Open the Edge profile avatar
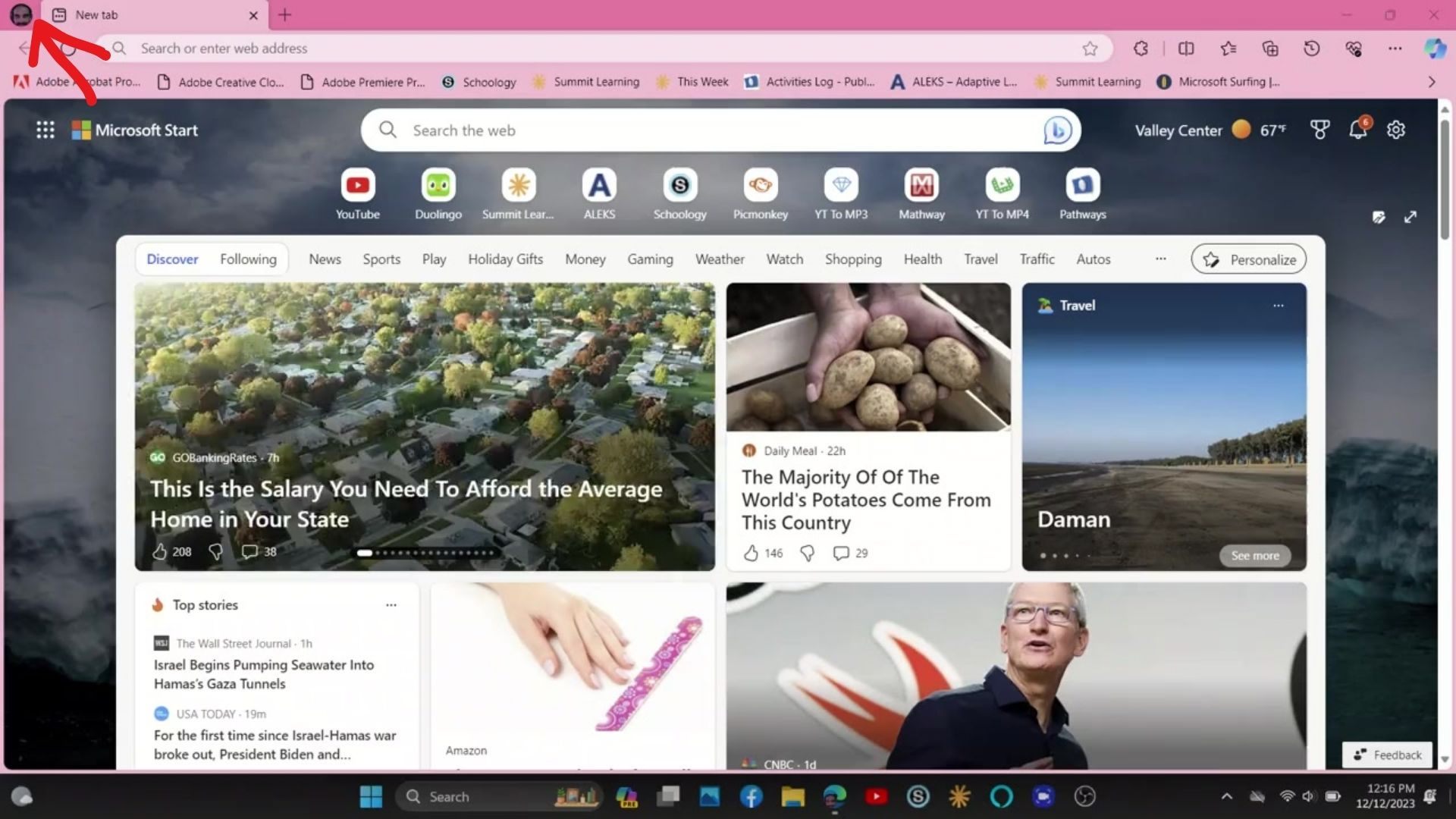 [20, 14]
